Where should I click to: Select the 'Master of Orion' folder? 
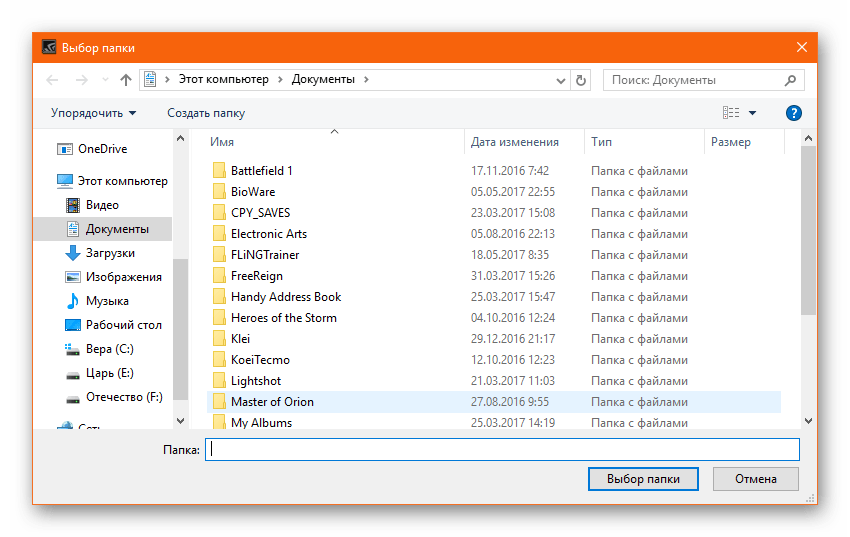tap(494, 402)
